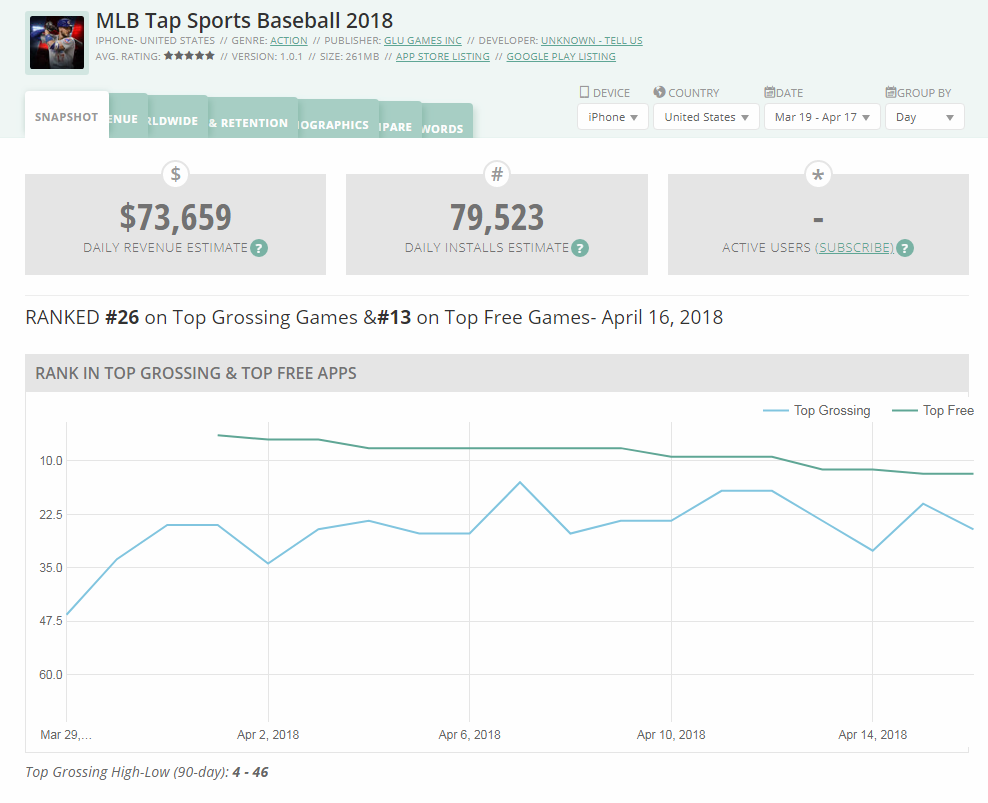Open the ACTION genre link

(289, 40)
